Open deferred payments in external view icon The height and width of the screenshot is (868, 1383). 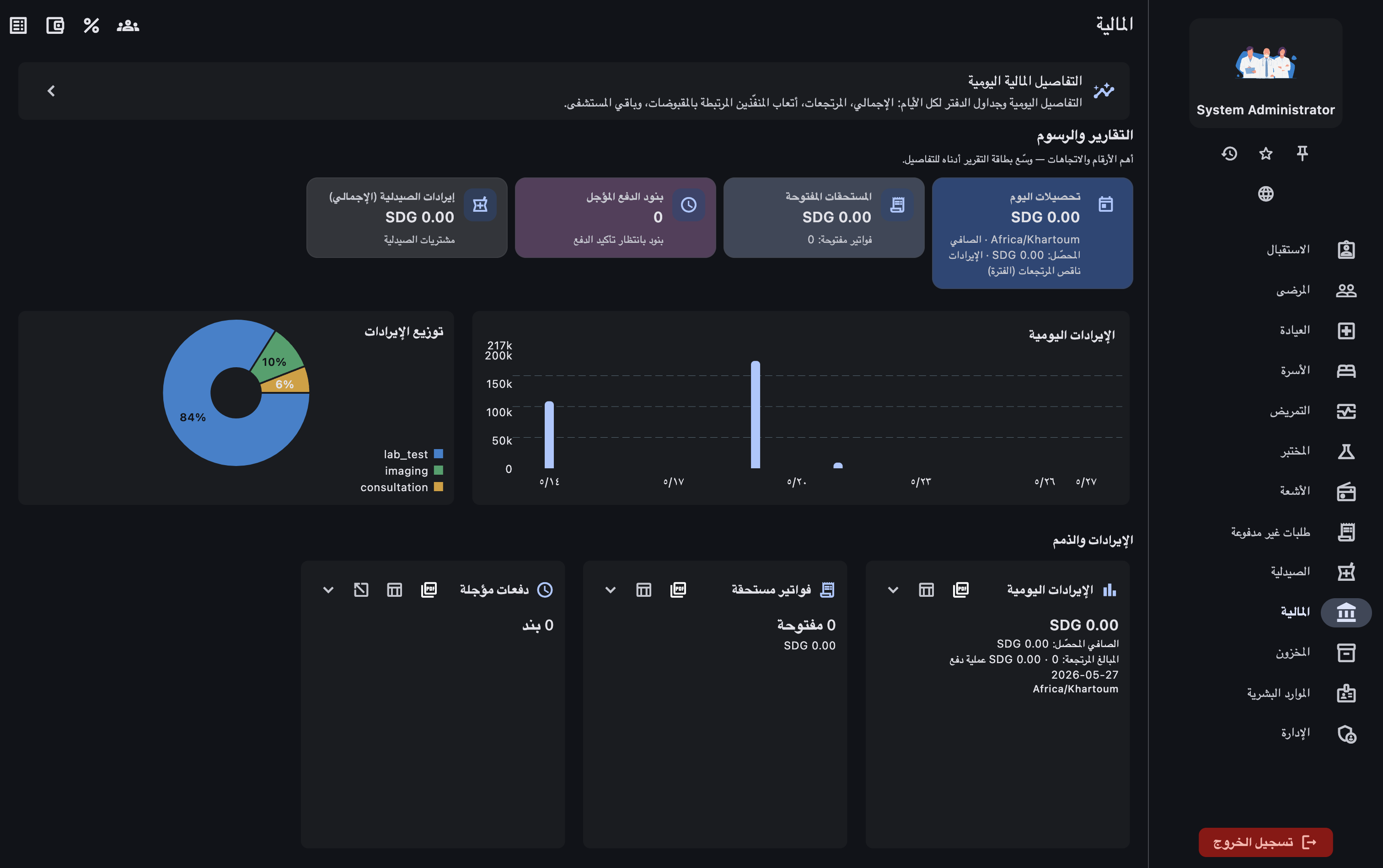coord(361,589)
